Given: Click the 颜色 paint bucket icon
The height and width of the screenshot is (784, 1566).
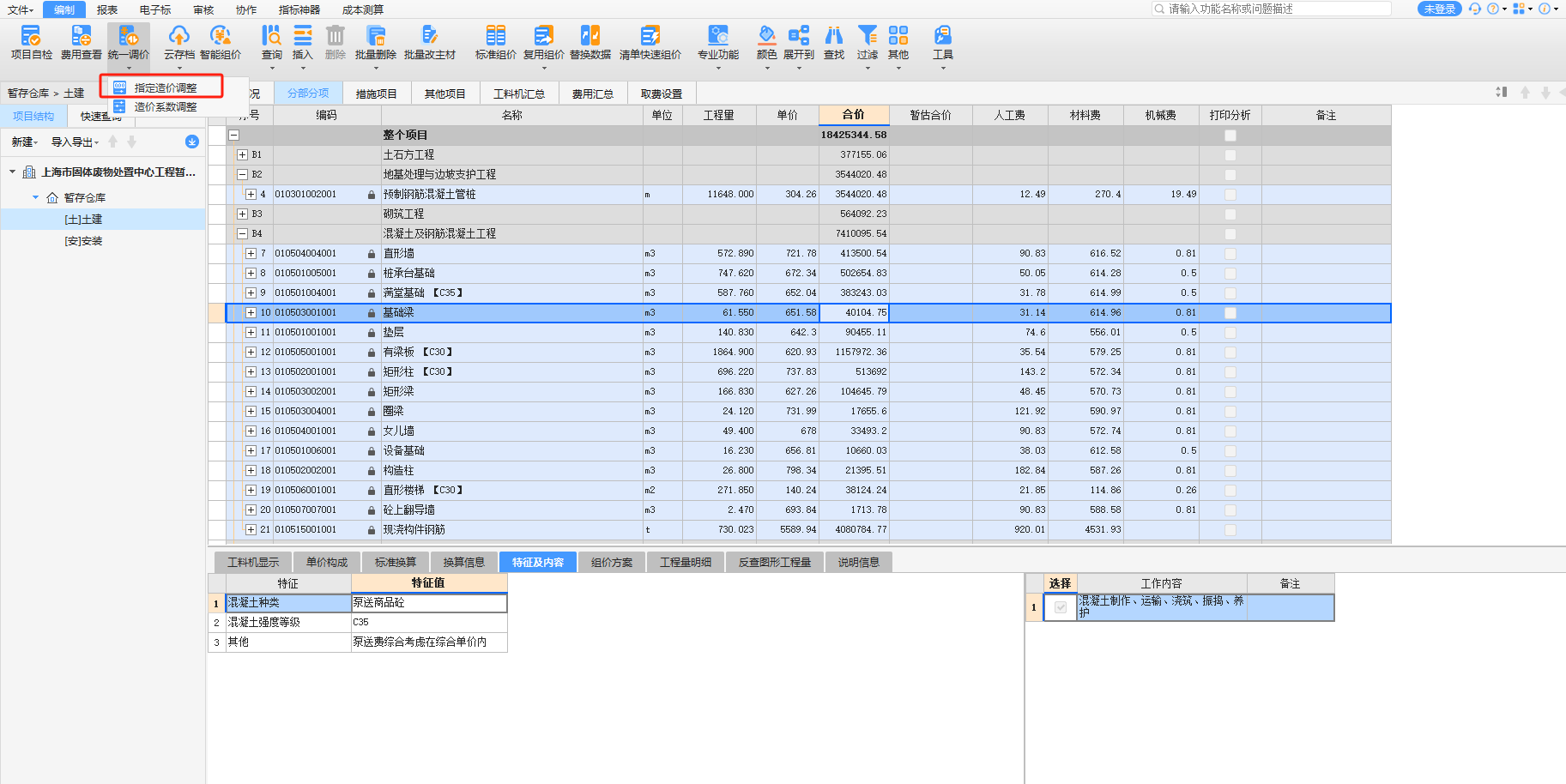Looking at the screenshot, I should 767,35.
